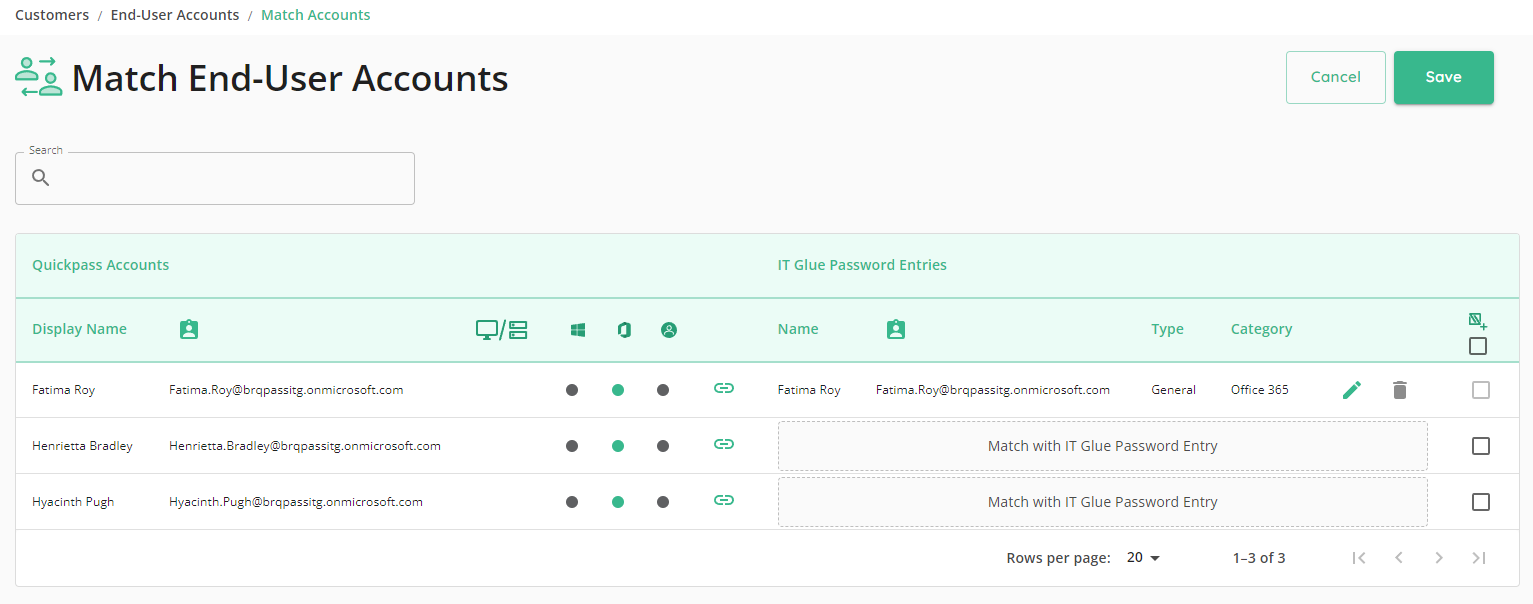
Task: Click Henrietta Bradley's grey Windows status dot
Action: tap(572, 446)
